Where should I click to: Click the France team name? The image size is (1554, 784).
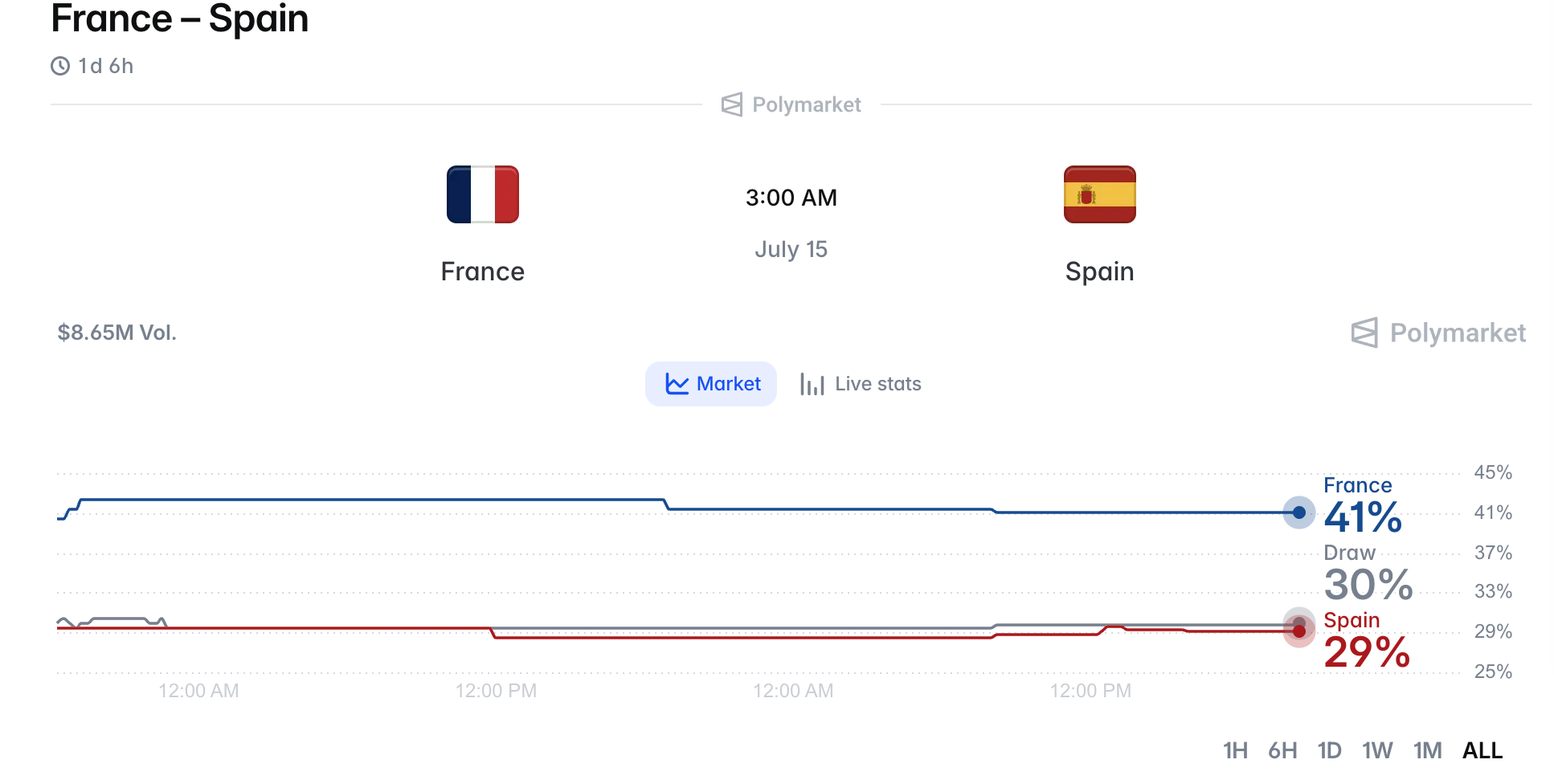click(x=482, y=272)
